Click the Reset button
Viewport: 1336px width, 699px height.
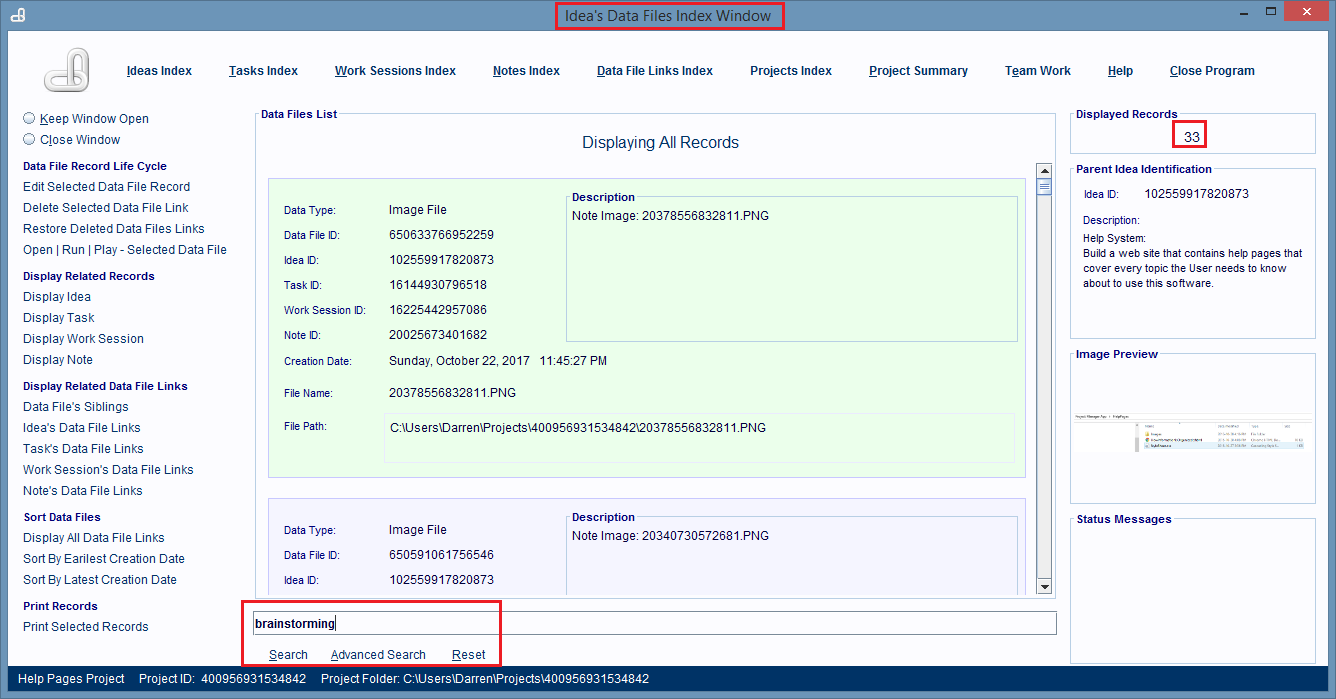[468, 655]
